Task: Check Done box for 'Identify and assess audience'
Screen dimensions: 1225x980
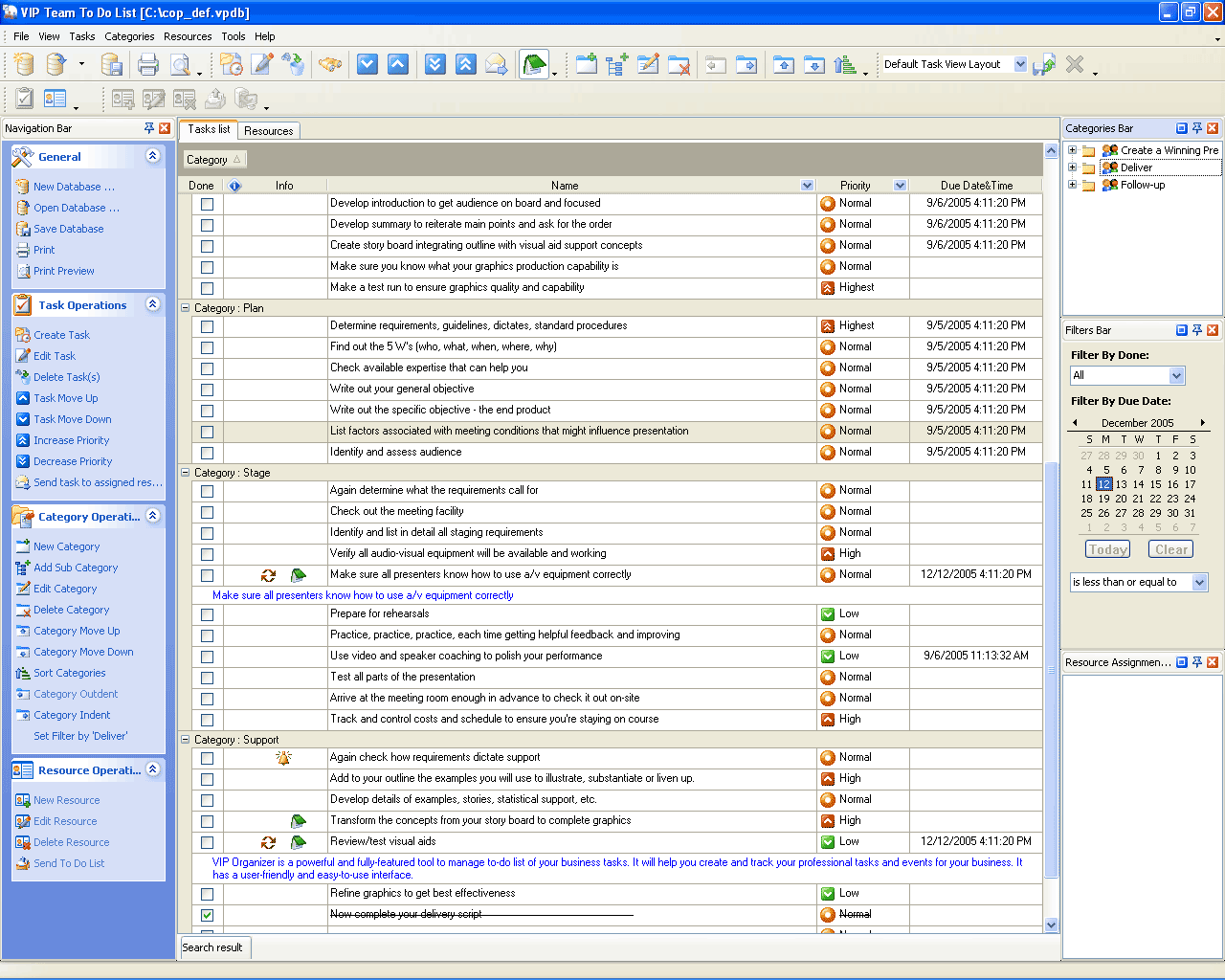Action: point(207,453)
